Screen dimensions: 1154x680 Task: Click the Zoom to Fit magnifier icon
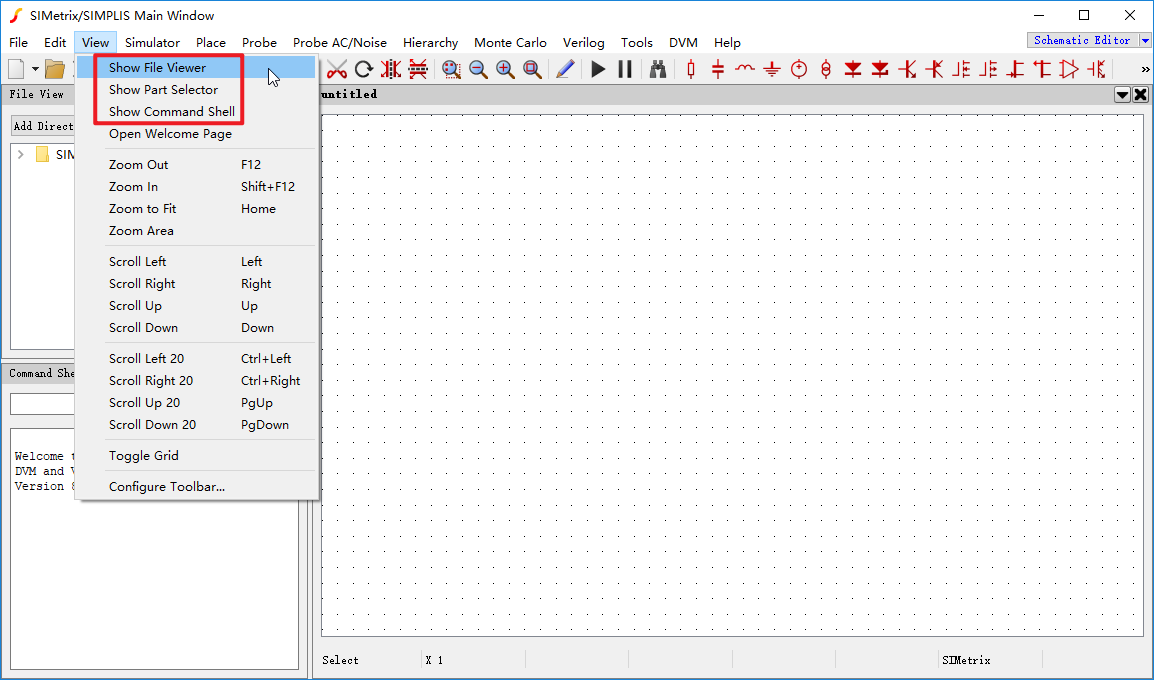pyautogui.click(x=532, y=69)
